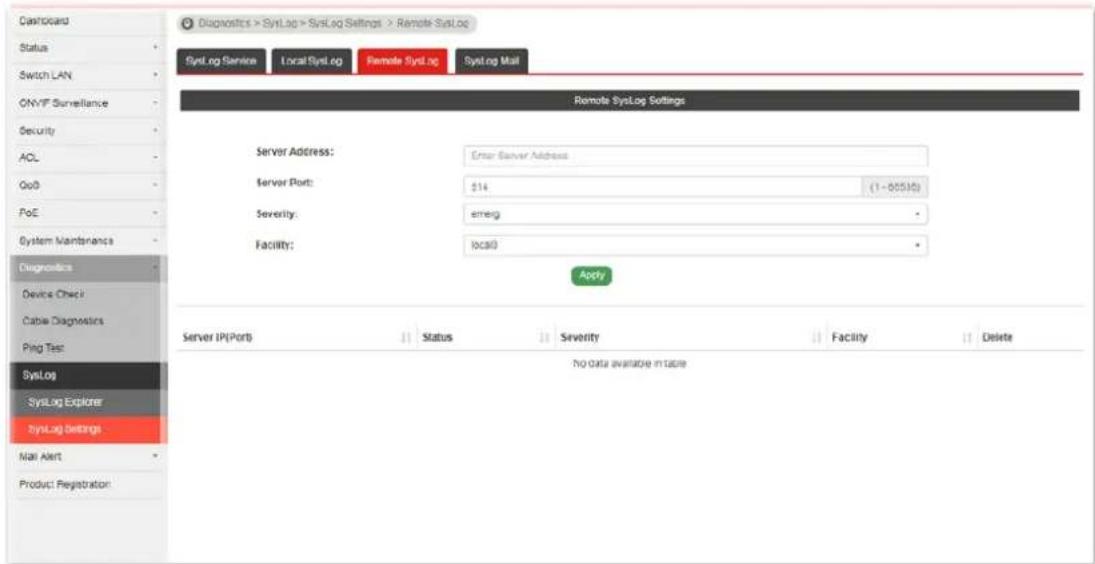Sort table by Severity column

689,338
